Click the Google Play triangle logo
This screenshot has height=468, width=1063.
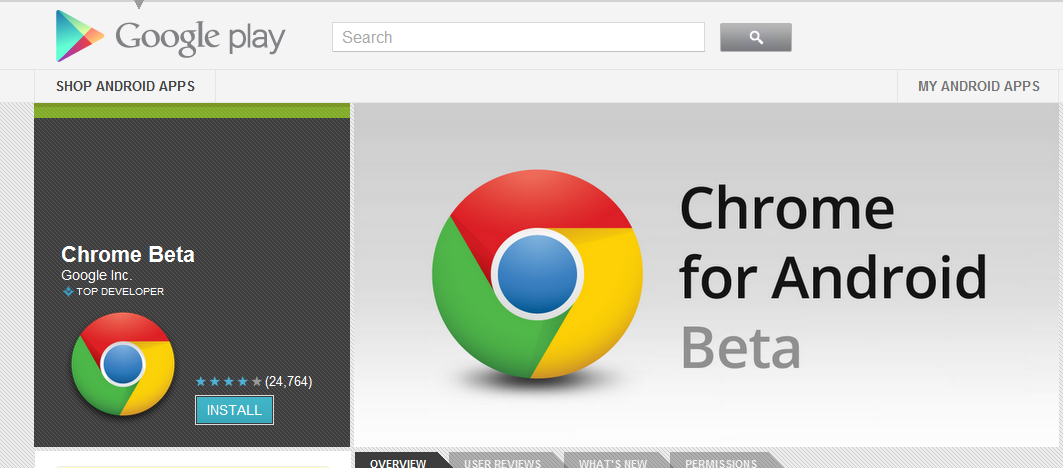point(79,36)
